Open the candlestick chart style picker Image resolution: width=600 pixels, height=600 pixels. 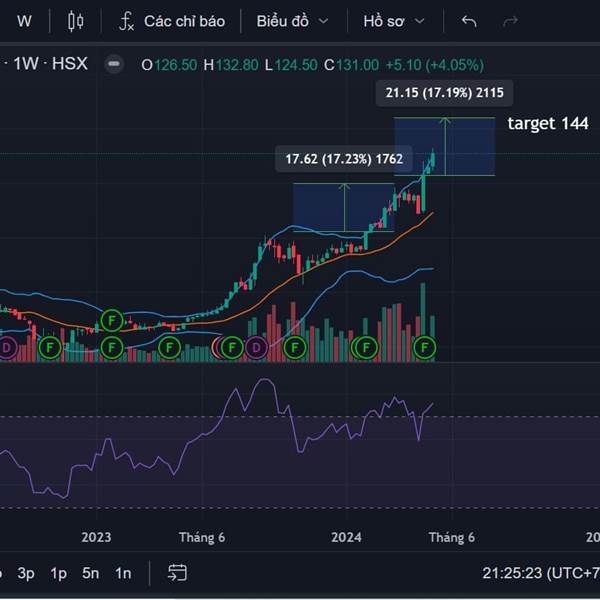point(75,21)
